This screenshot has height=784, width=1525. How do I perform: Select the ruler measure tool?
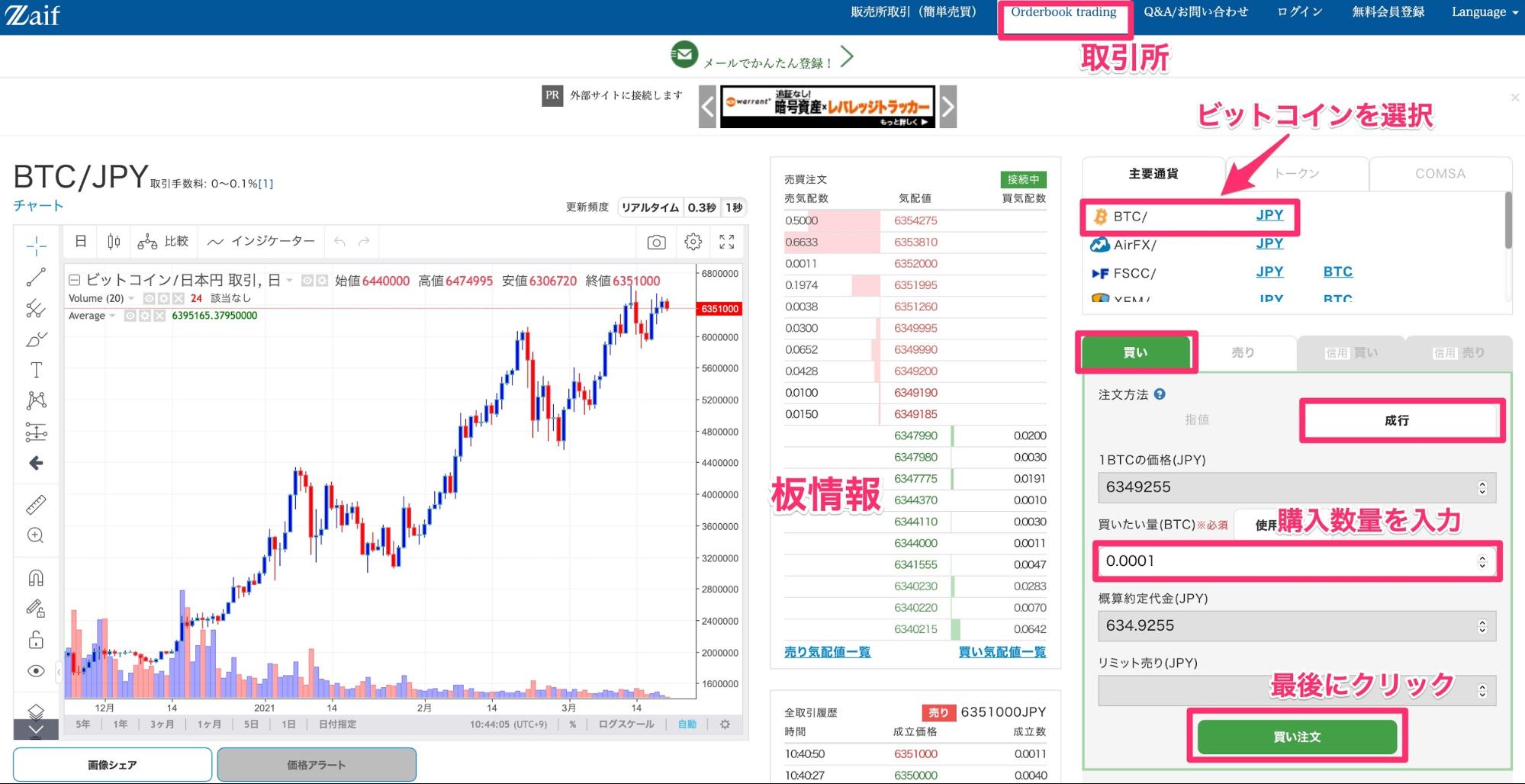[x=35, y=503]
